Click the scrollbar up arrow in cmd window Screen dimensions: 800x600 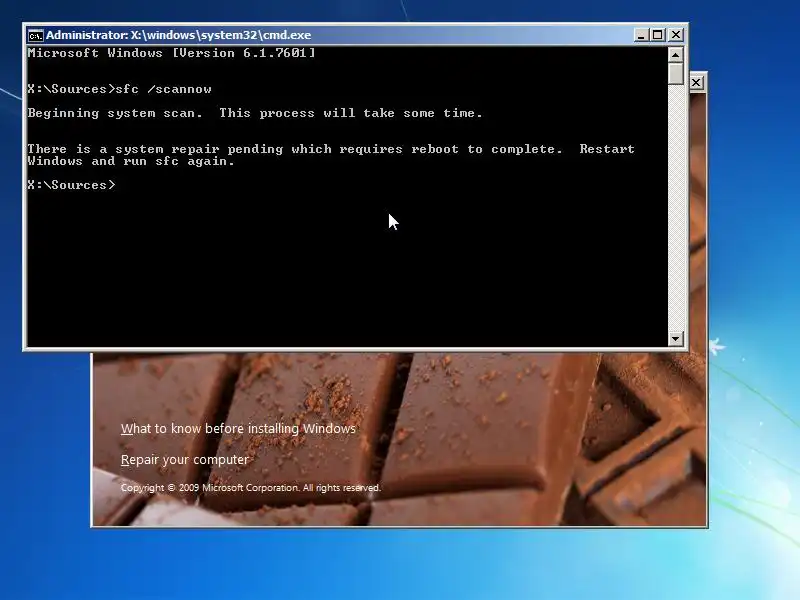[676, 54]
